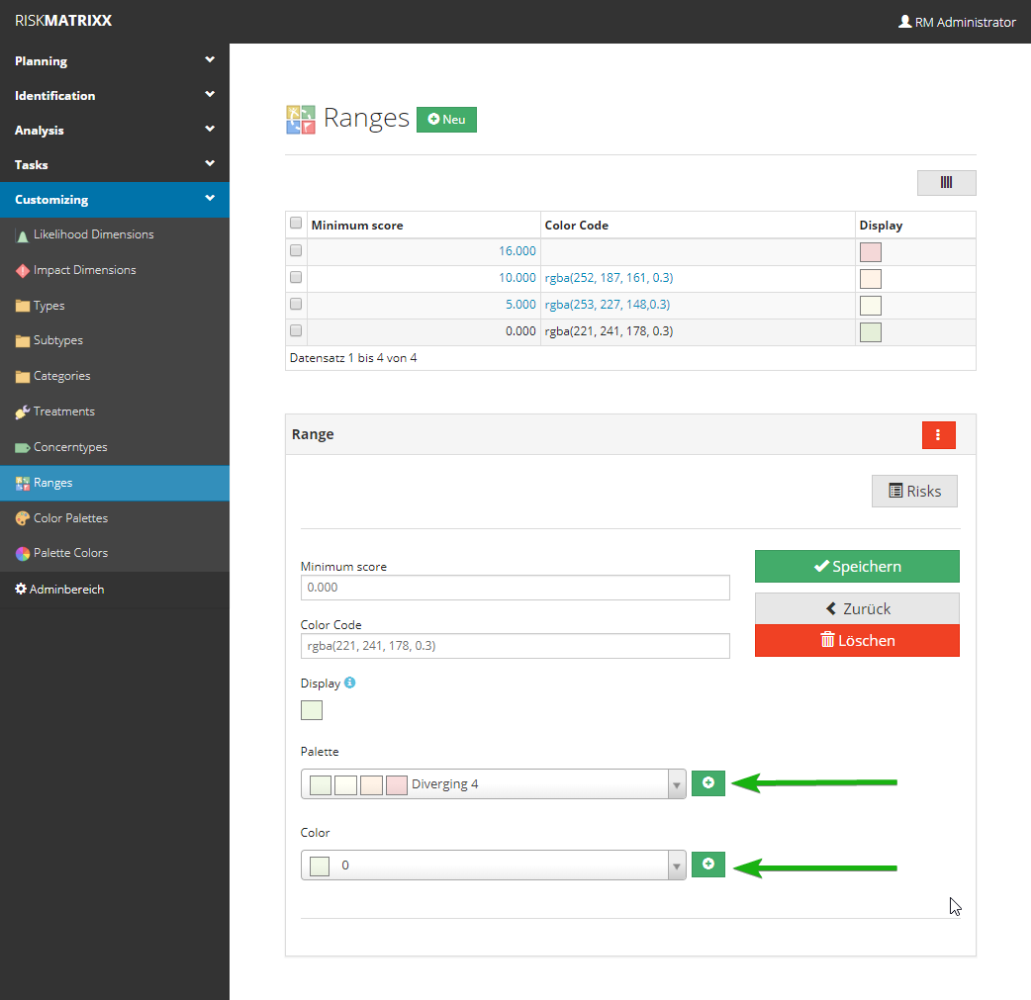Open the Identification menu

(x=114, y=95)
